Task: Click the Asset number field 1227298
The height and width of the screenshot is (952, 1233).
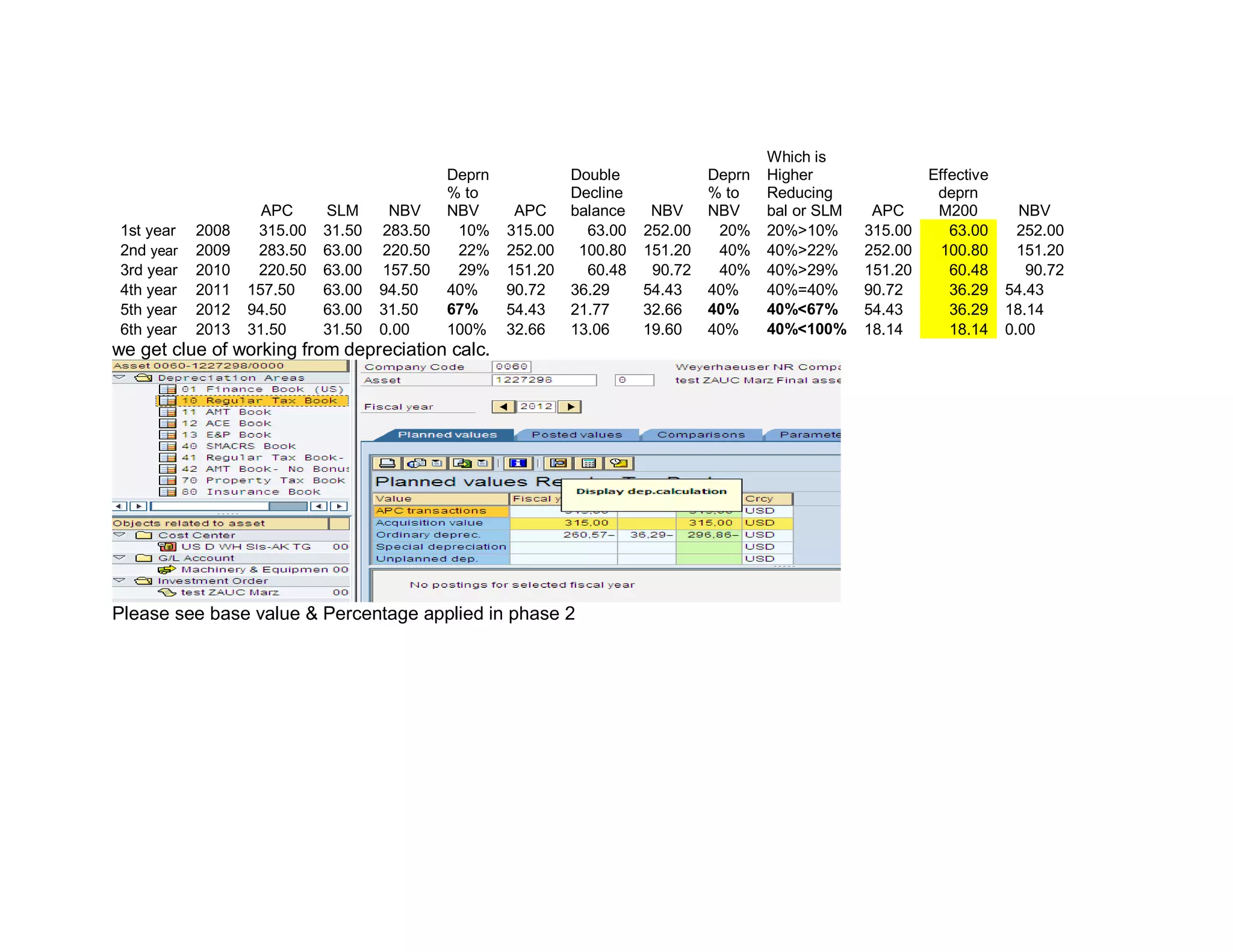Action: pos(544,380)
